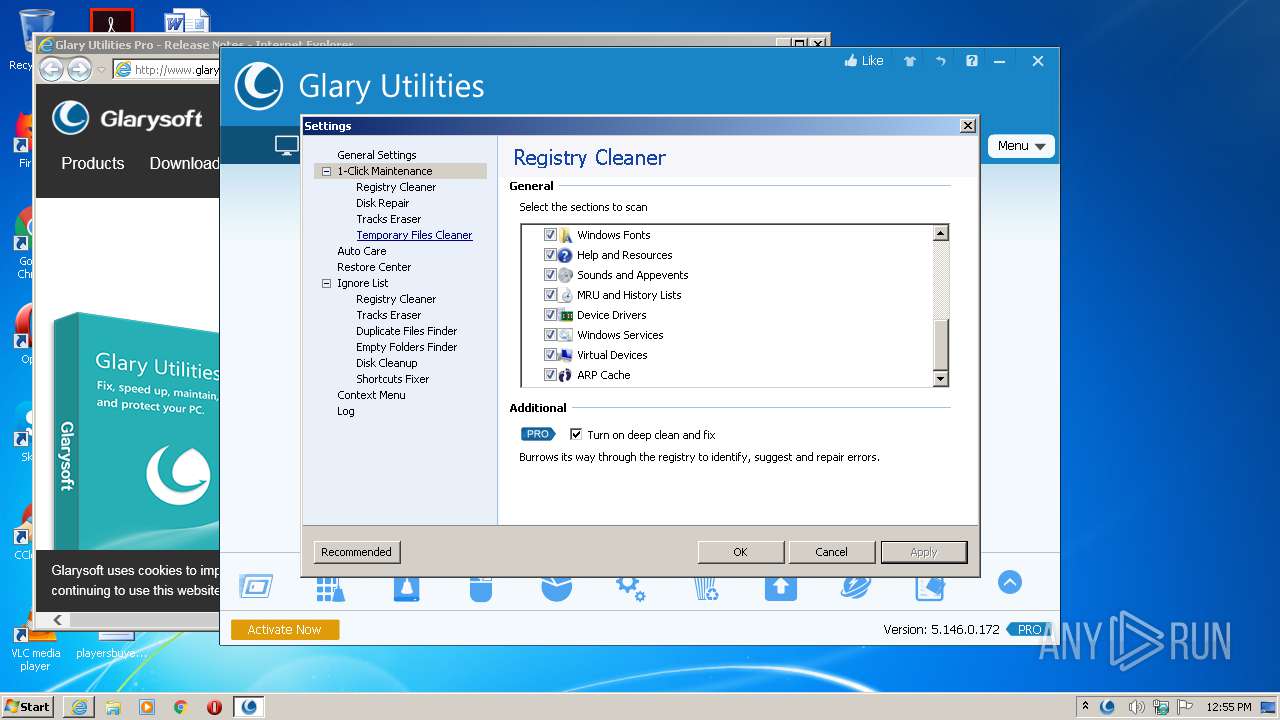Viewport: 1280px width, 720px height.
Task: Collapse the Ignore List tree node
Action: coord(326,283)
